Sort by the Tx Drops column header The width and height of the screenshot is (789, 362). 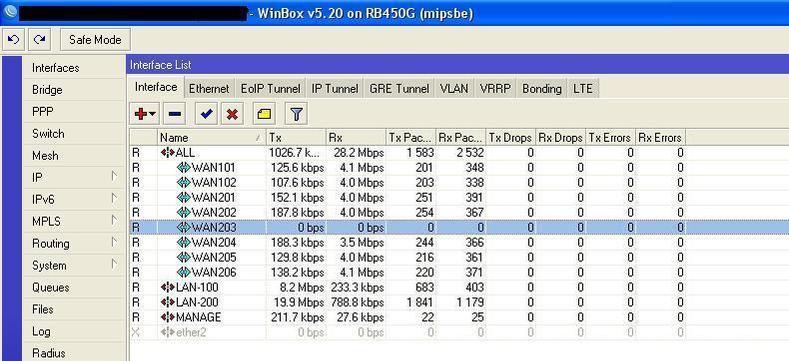510,137
